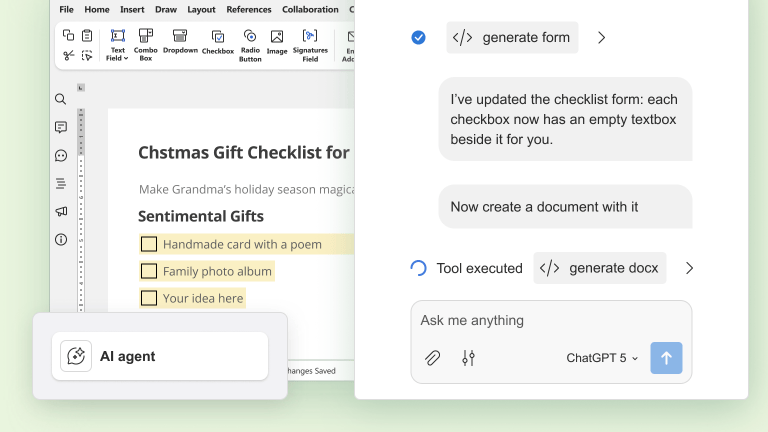This screenshot has height=432, width=768.
Task: Click the Handmade card with a poem text
Action: 242,244
